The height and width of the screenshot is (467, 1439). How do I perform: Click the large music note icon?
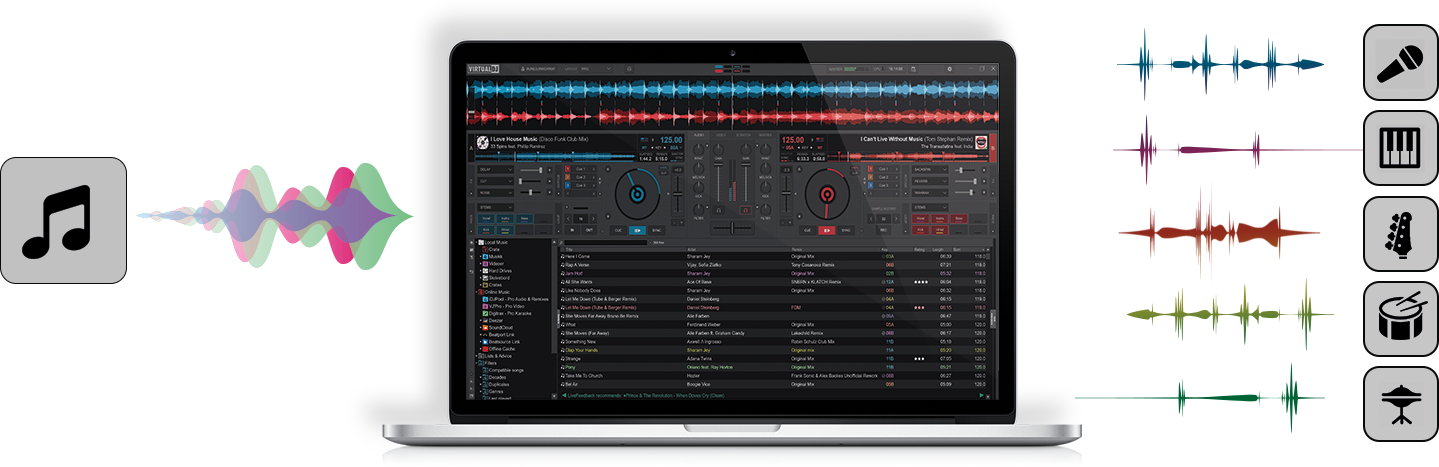(63, 220)
